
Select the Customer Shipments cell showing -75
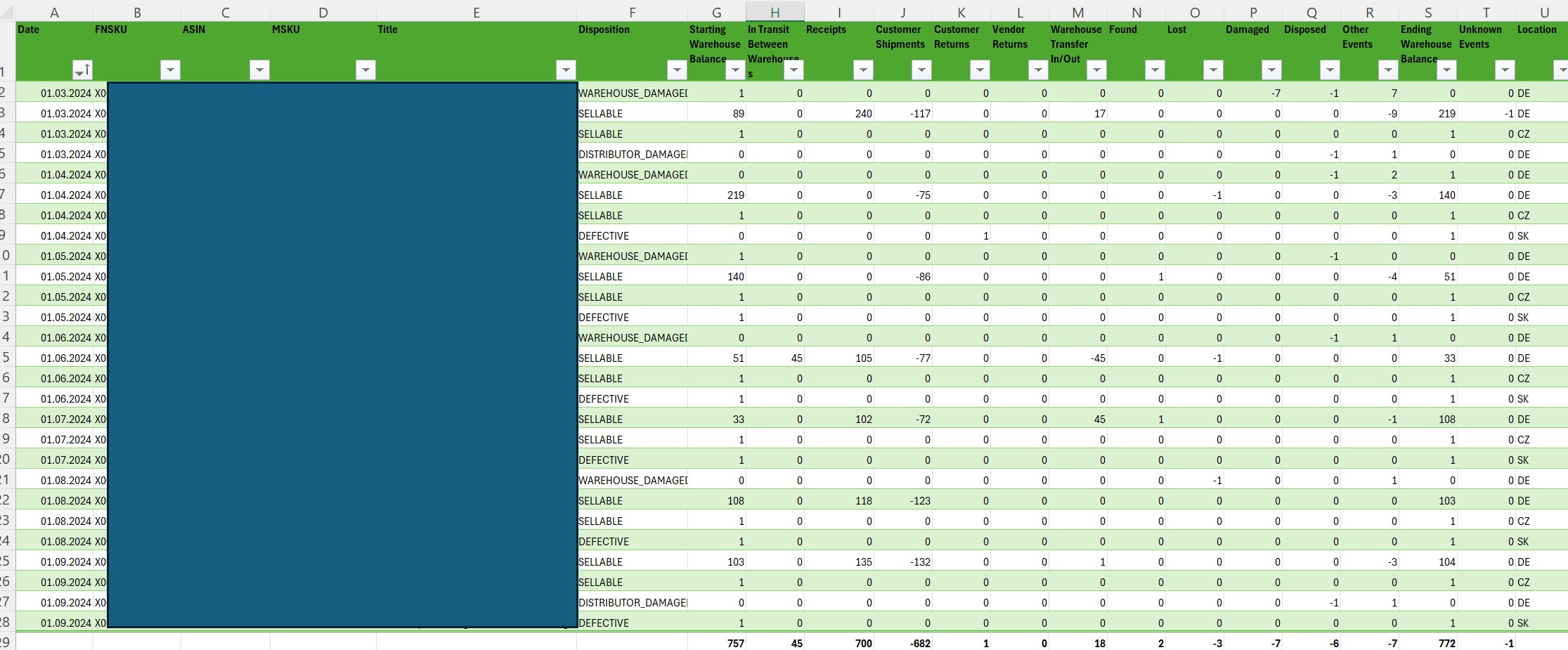(903, 195)
